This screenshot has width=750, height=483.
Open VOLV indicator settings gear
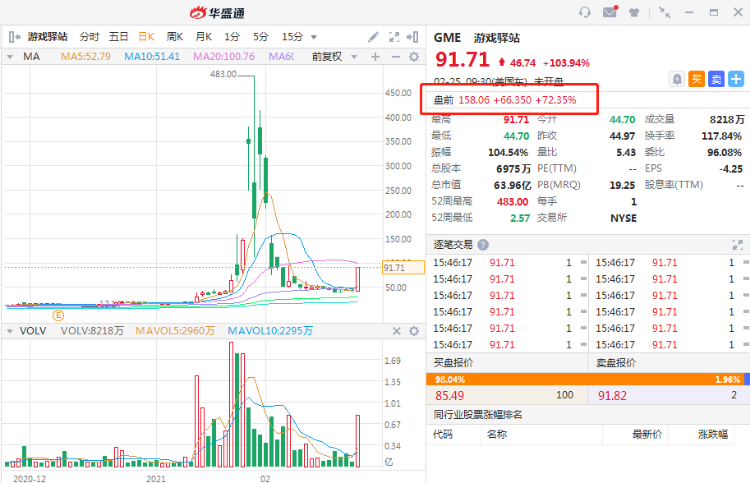pos(414,331)
